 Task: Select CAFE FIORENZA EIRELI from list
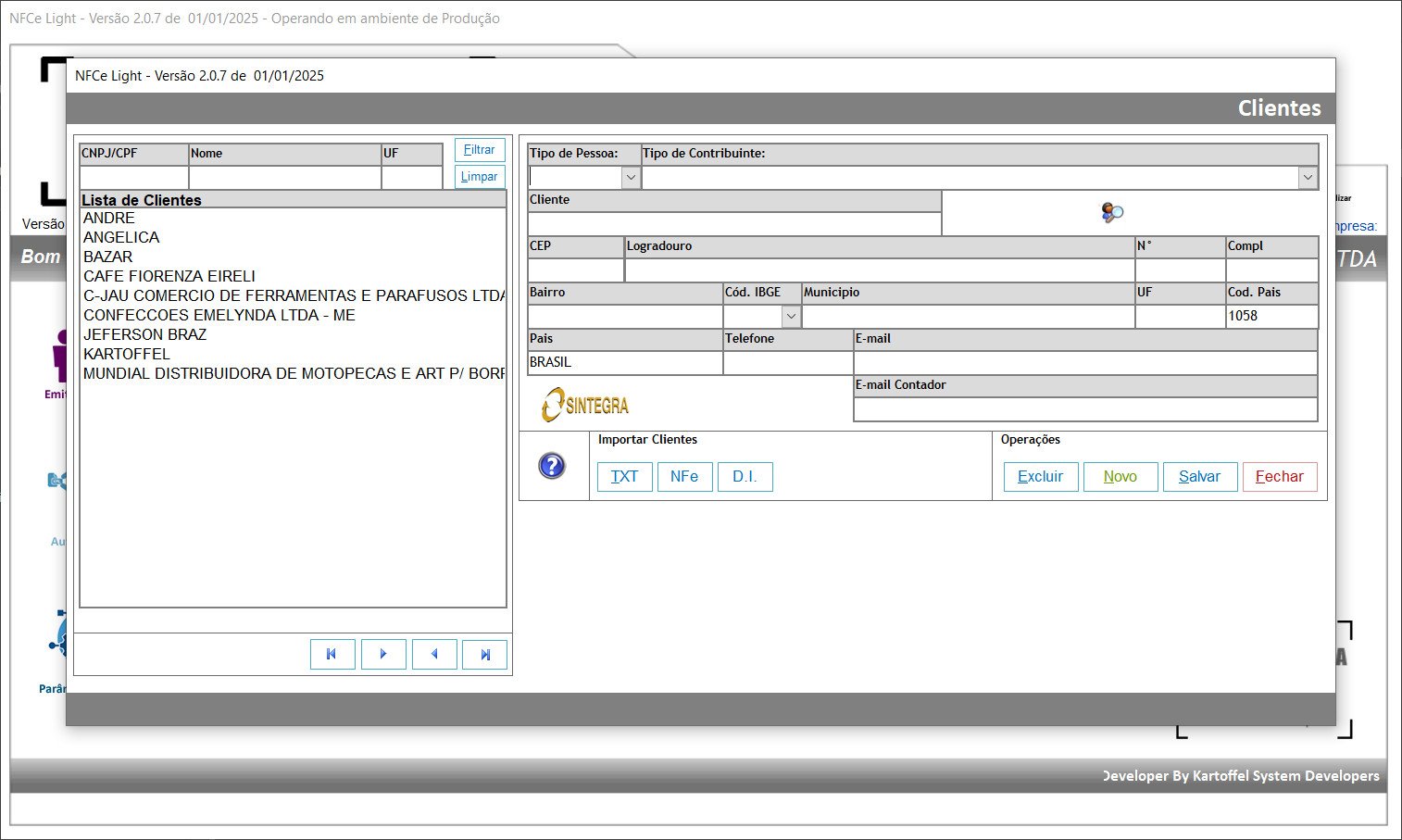(x=169, y=276)
